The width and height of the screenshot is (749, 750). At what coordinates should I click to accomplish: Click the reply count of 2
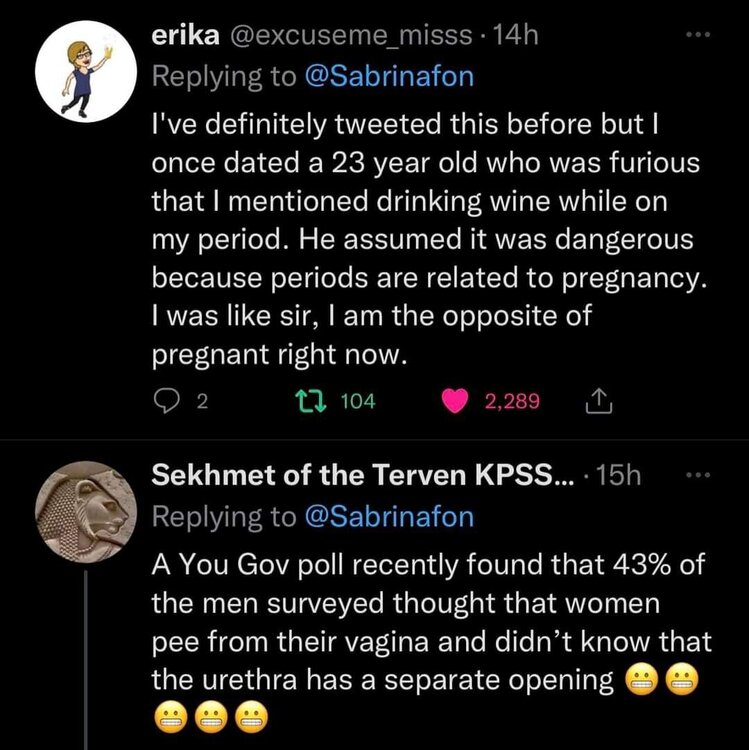[201, 401]
